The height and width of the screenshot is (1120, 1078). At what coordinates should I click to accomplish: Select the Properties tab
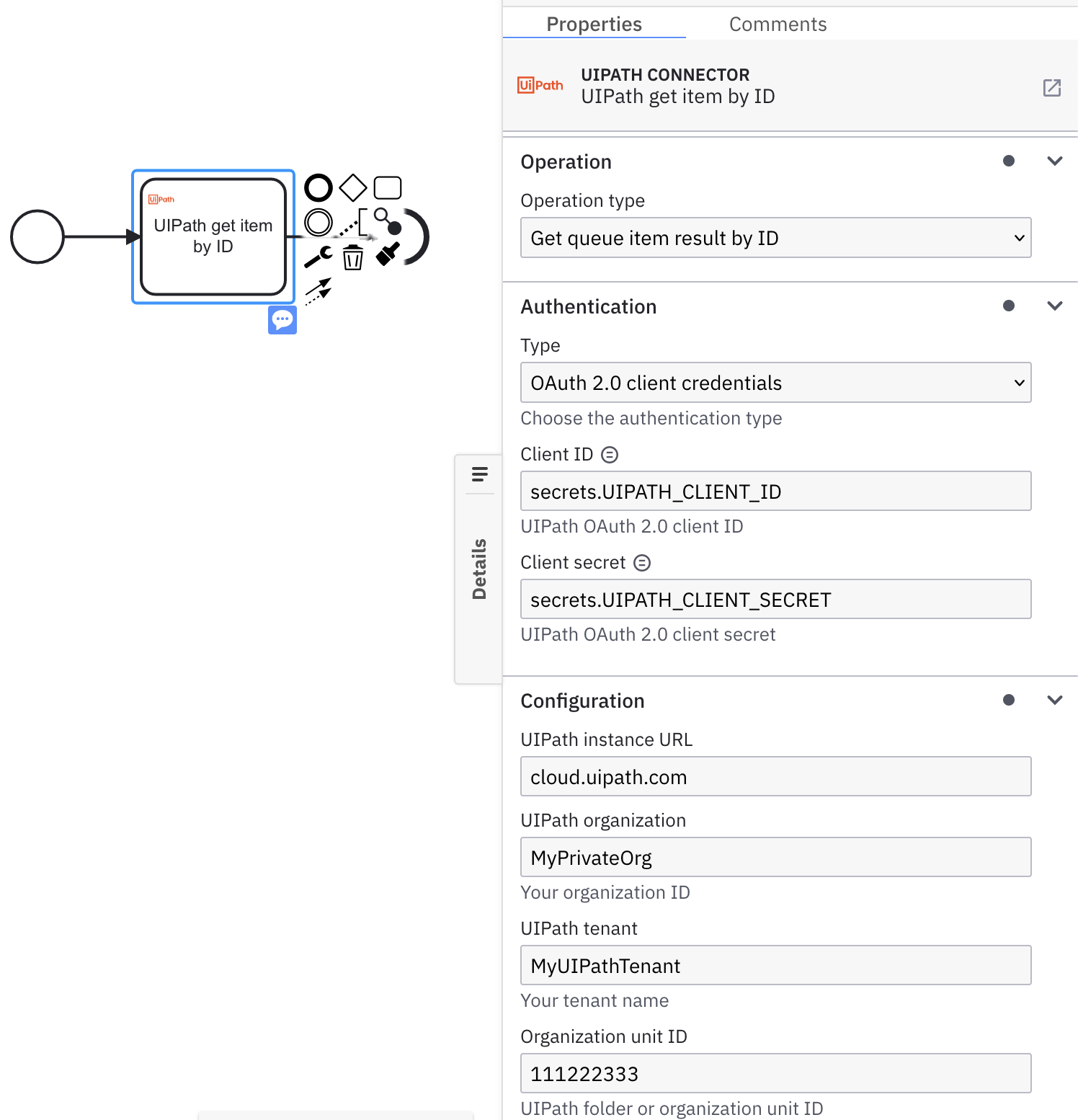click(594, 24)
